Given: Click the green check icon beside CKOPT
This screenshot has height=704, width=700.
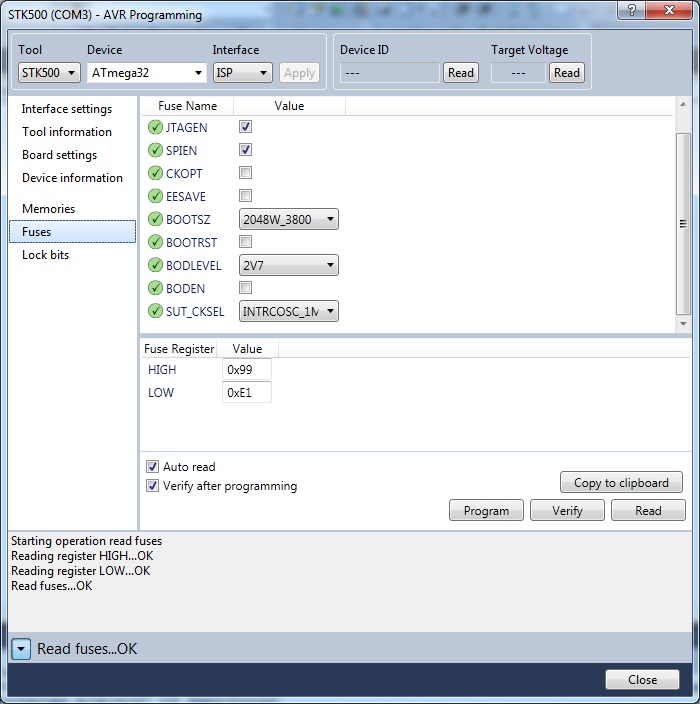Looking at the screenshot, I should tap(155, 173).
